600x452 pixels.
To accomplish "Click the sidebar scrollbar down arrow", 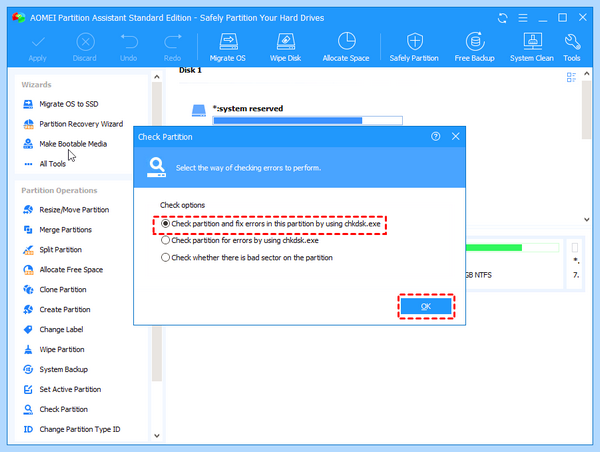I will tap(157, 436).
